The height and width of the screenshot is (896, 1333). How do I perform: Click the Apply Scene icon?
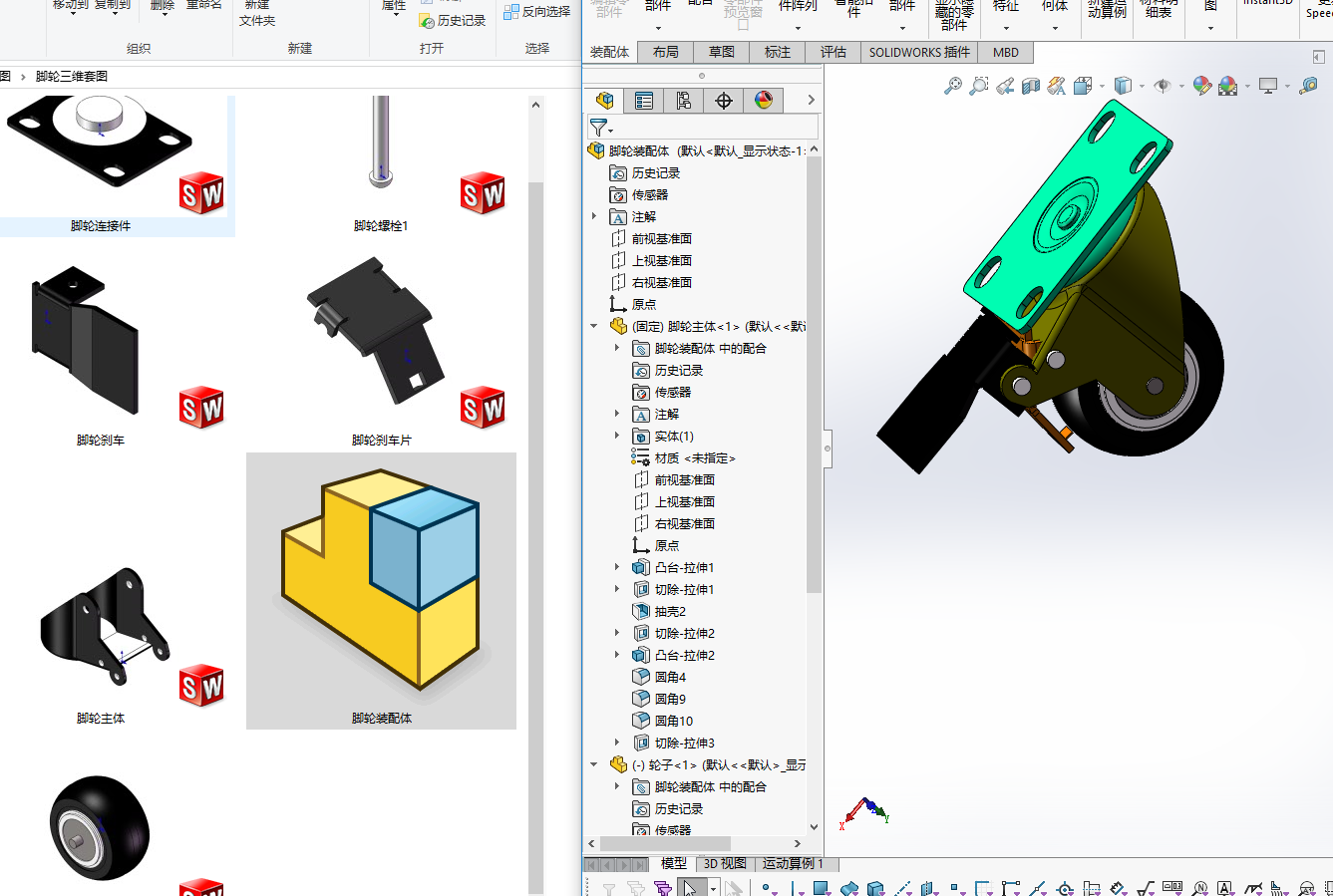click(x=1228, y=86)
